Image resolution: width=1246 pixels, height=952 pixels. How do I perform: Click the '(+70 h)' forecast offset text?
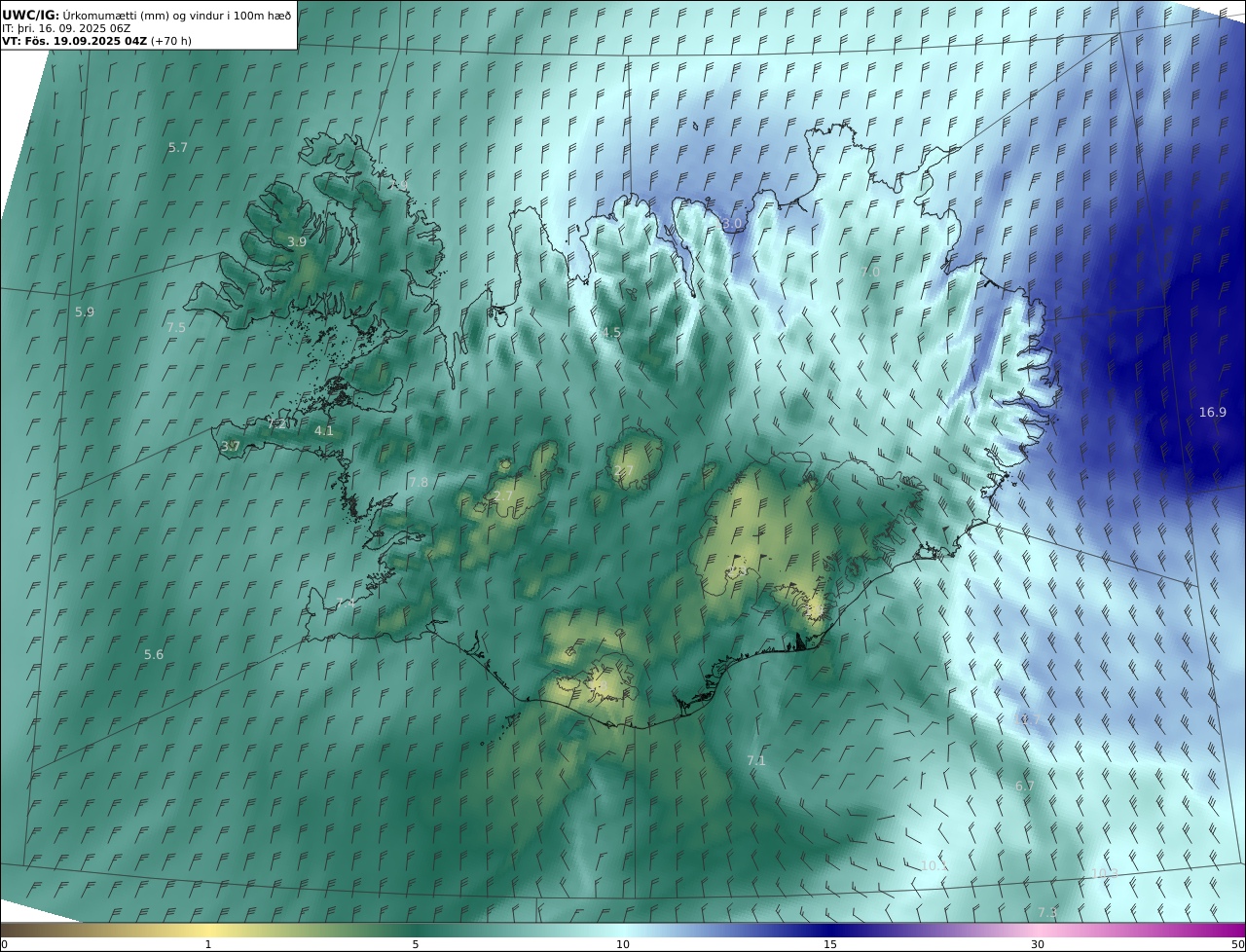click(x=171, y=42)
